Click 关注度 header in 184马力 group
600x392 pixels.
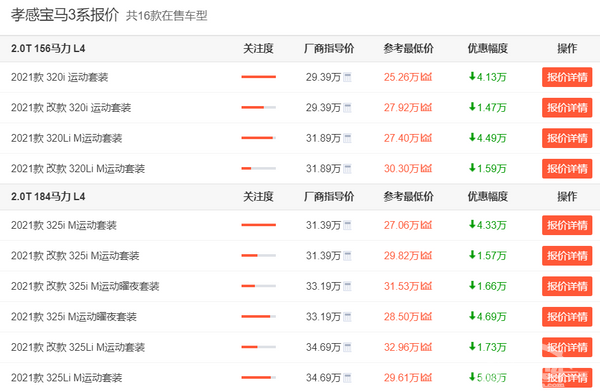click(258, 197)
